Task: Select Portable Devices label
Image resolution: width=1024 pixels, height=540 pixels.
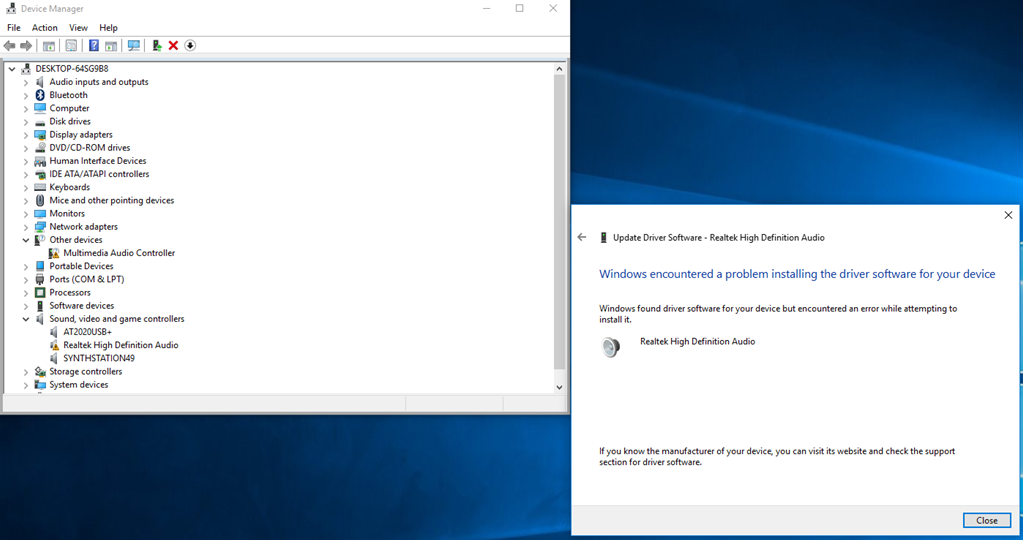Action: 81,266
